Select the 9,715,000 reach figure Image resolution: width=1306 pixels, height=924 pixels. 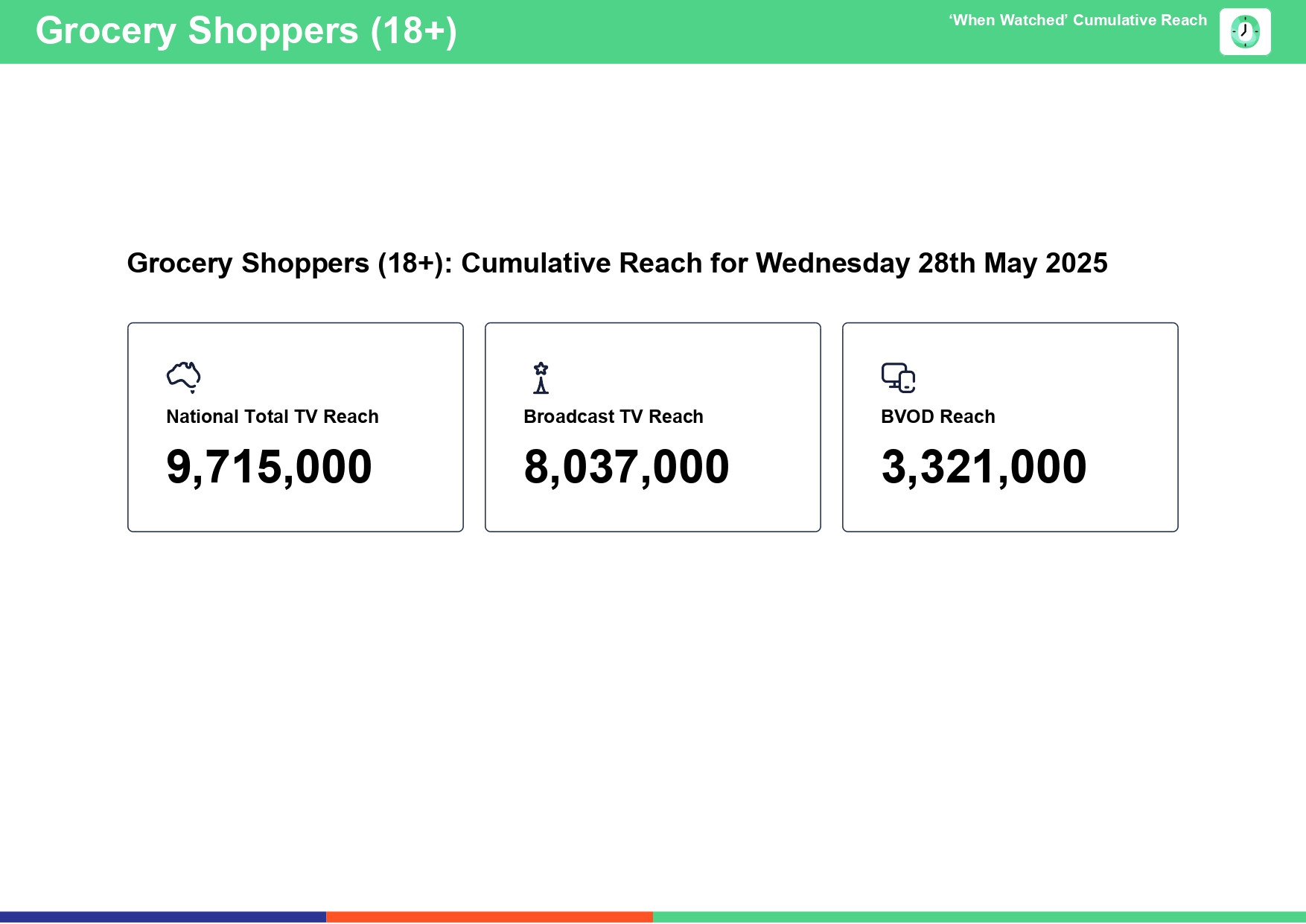point(269,468)
